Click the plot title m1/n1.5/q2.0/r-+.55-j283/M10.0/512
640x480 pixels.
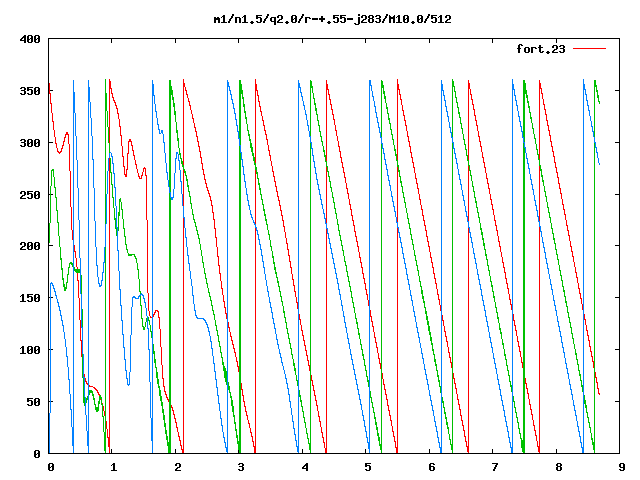click(333, 19)
